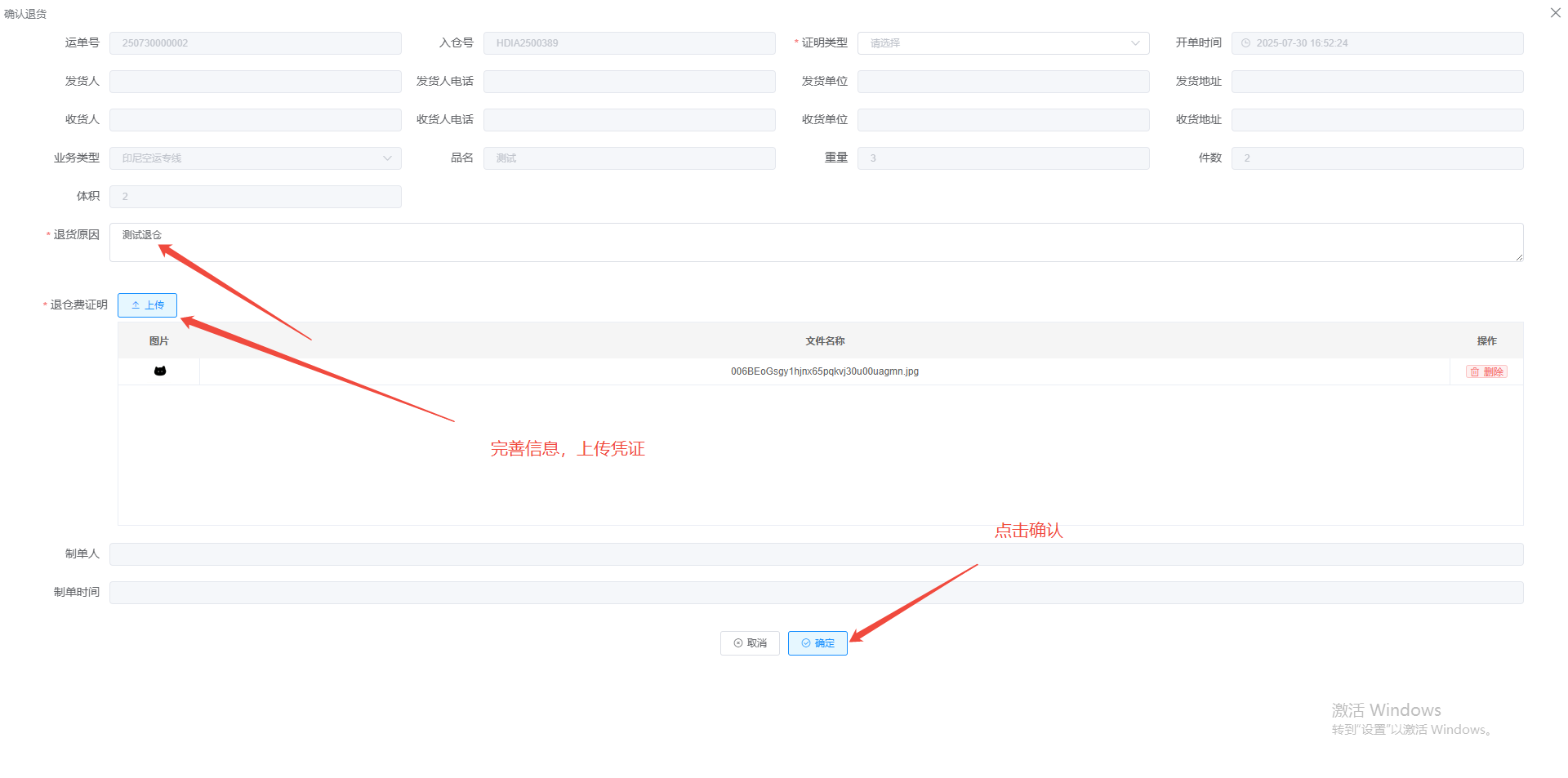Click the 发货人 input field

tap(255, 82)
